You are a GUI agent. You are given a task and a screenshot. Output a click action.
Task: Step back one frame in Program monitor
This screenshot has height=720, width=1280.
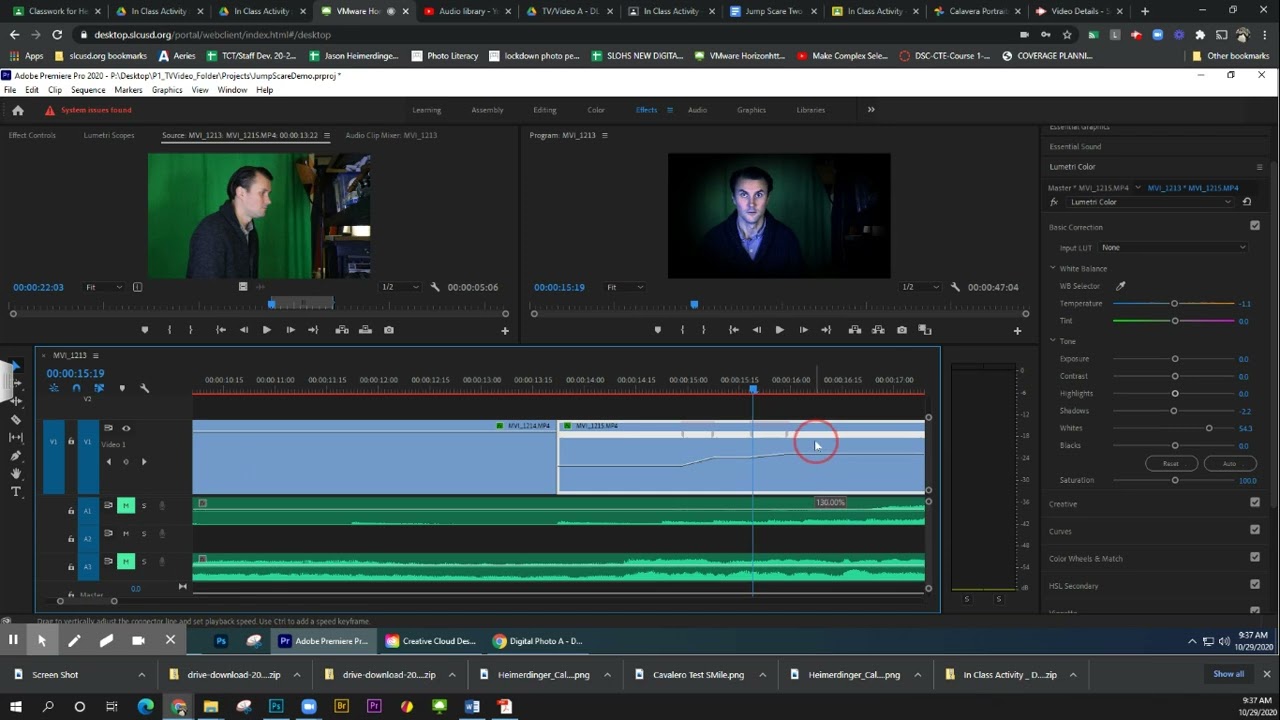click(x=756, y=330)
